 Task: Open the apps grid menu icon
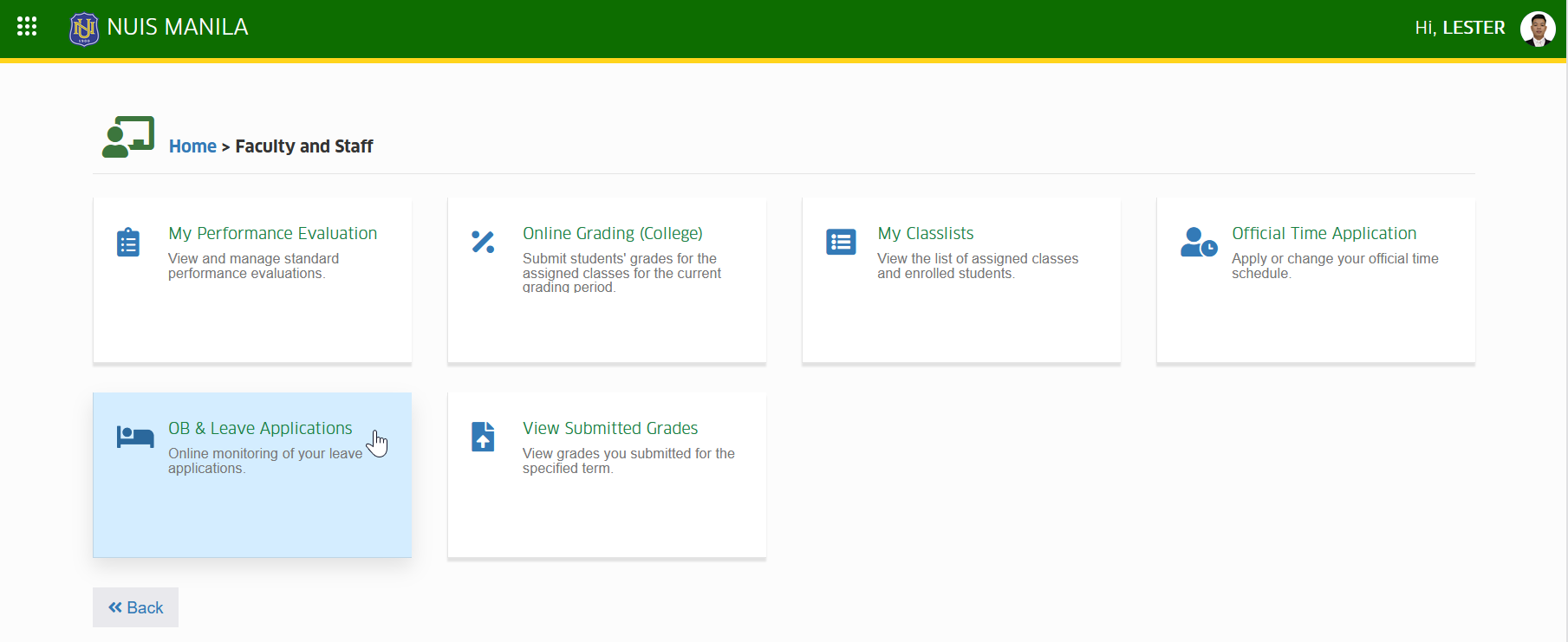(27, 27)
